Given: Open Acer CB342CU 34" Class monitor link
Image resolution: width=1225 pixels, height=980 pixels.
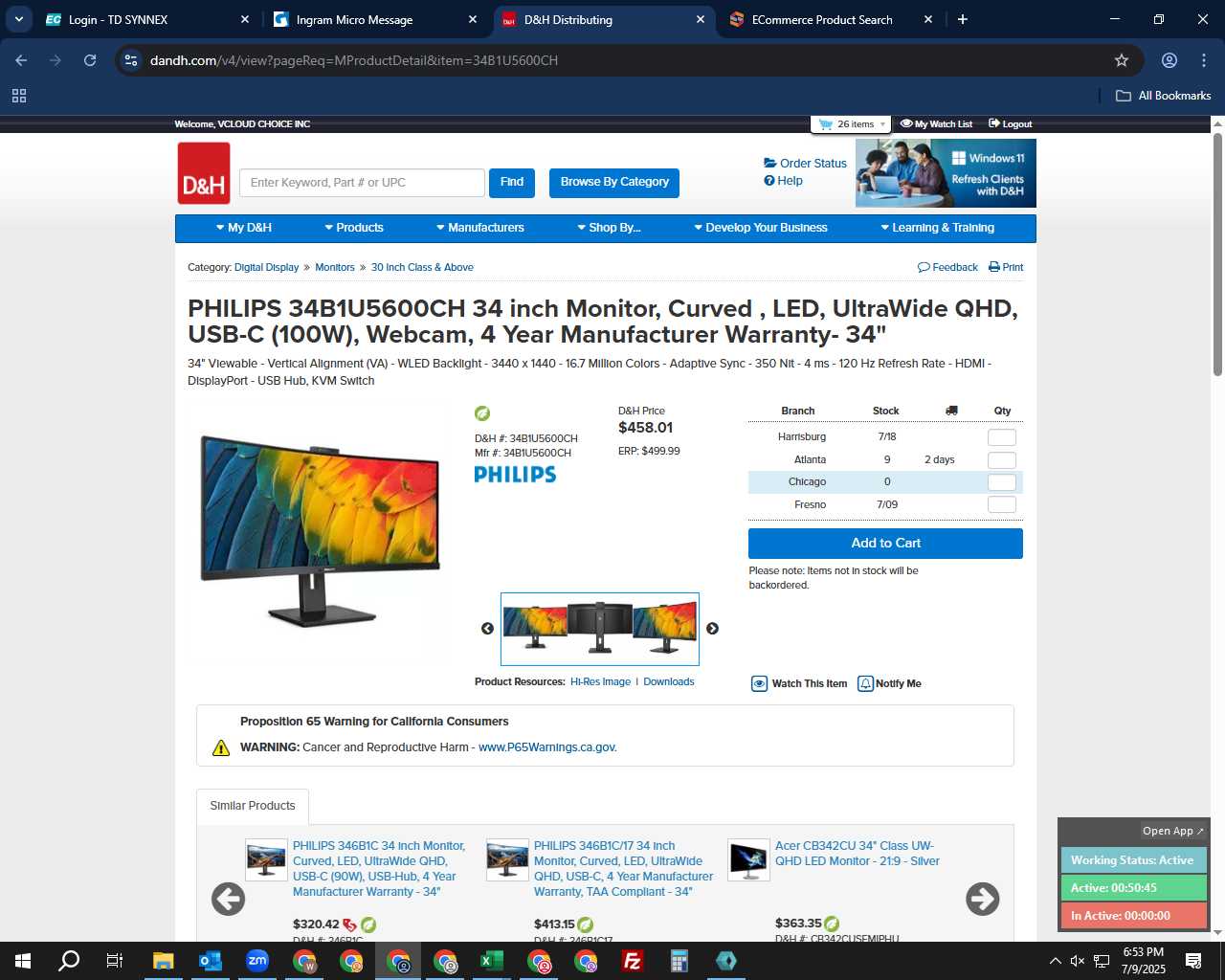Looking at the screenshot, I should pos(857,854).
